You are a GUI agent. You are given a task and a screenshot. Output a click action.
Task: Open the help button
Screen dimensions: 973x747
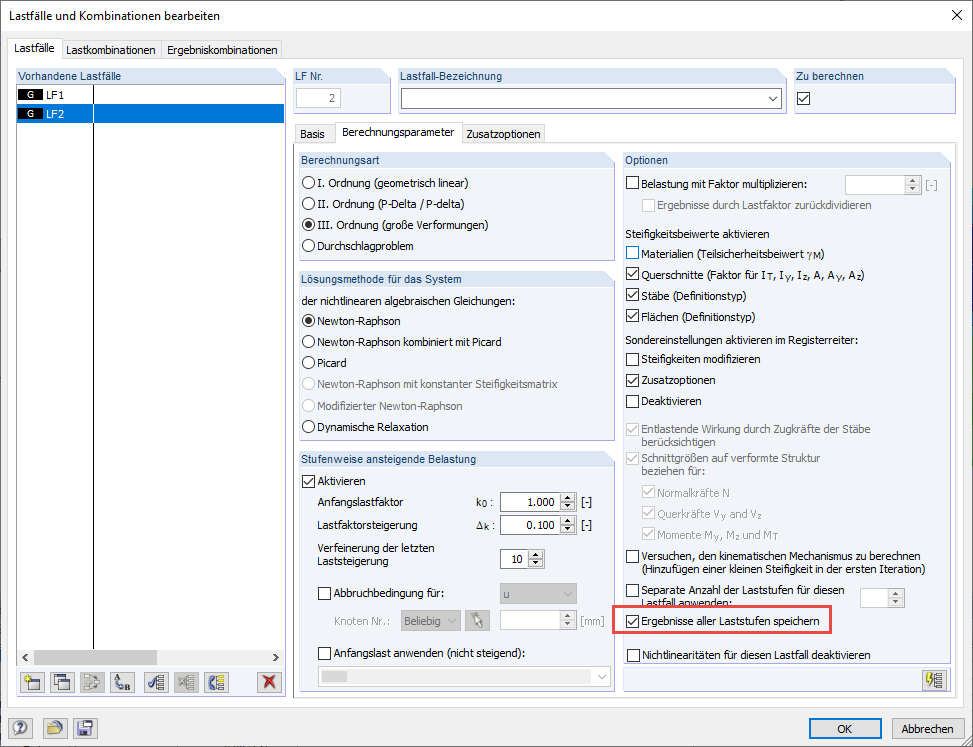pos(20,728)
